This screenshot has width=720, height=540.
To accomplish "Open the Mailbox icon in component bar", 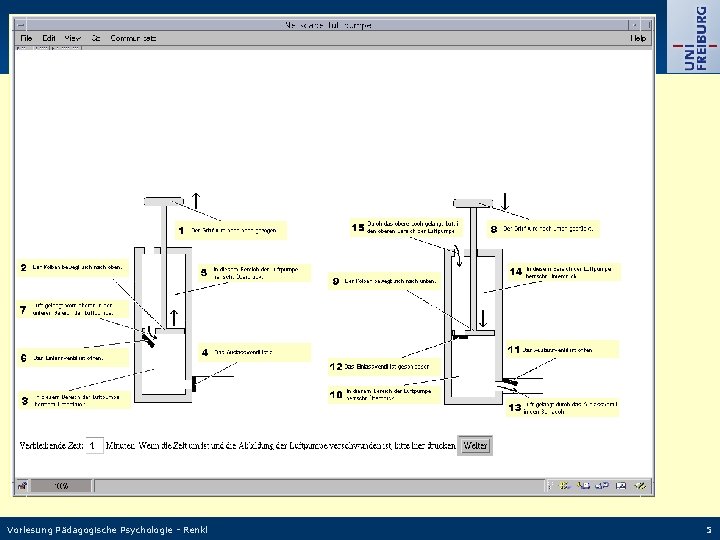I will 583,485.
